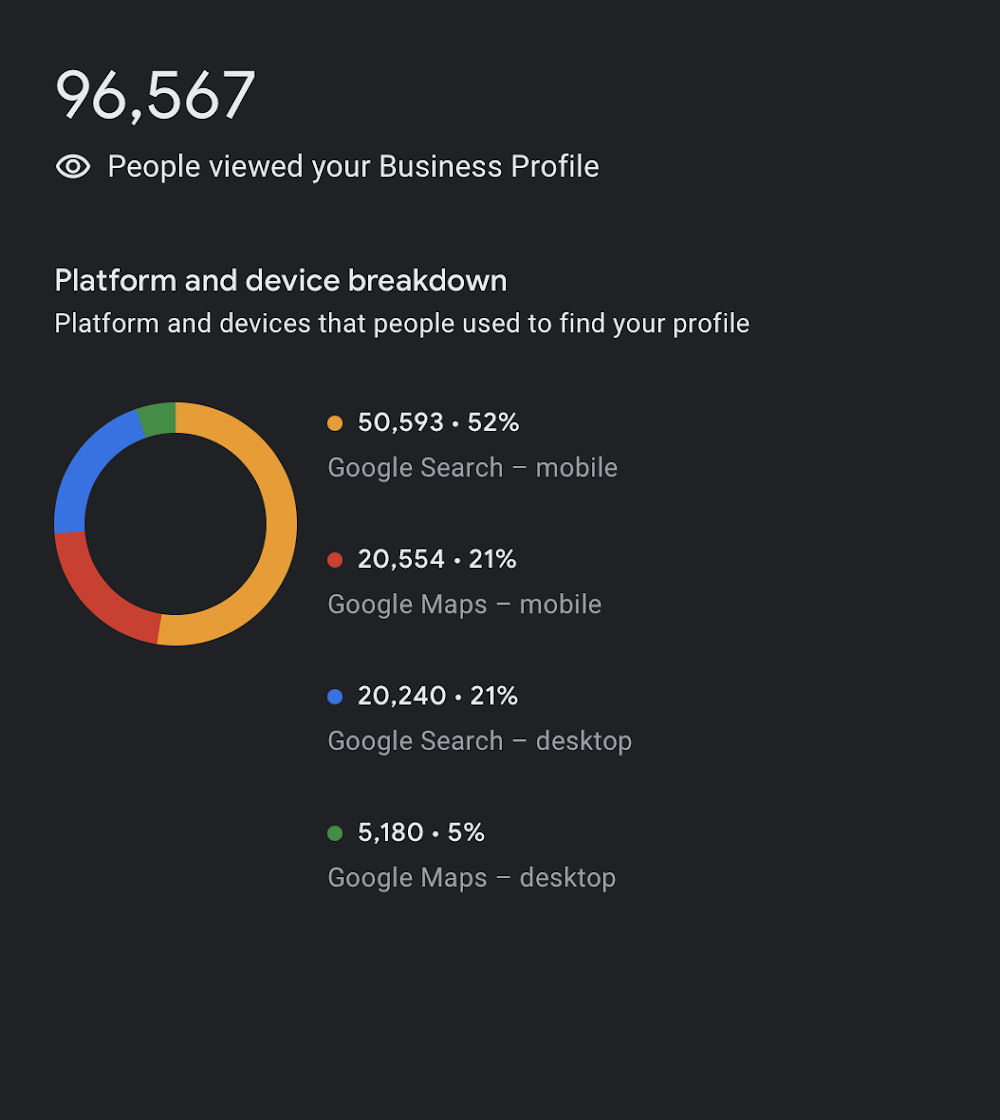Click the '50,593 • 52%' value
This screenshot has height=1120, width=1000.
438,423
